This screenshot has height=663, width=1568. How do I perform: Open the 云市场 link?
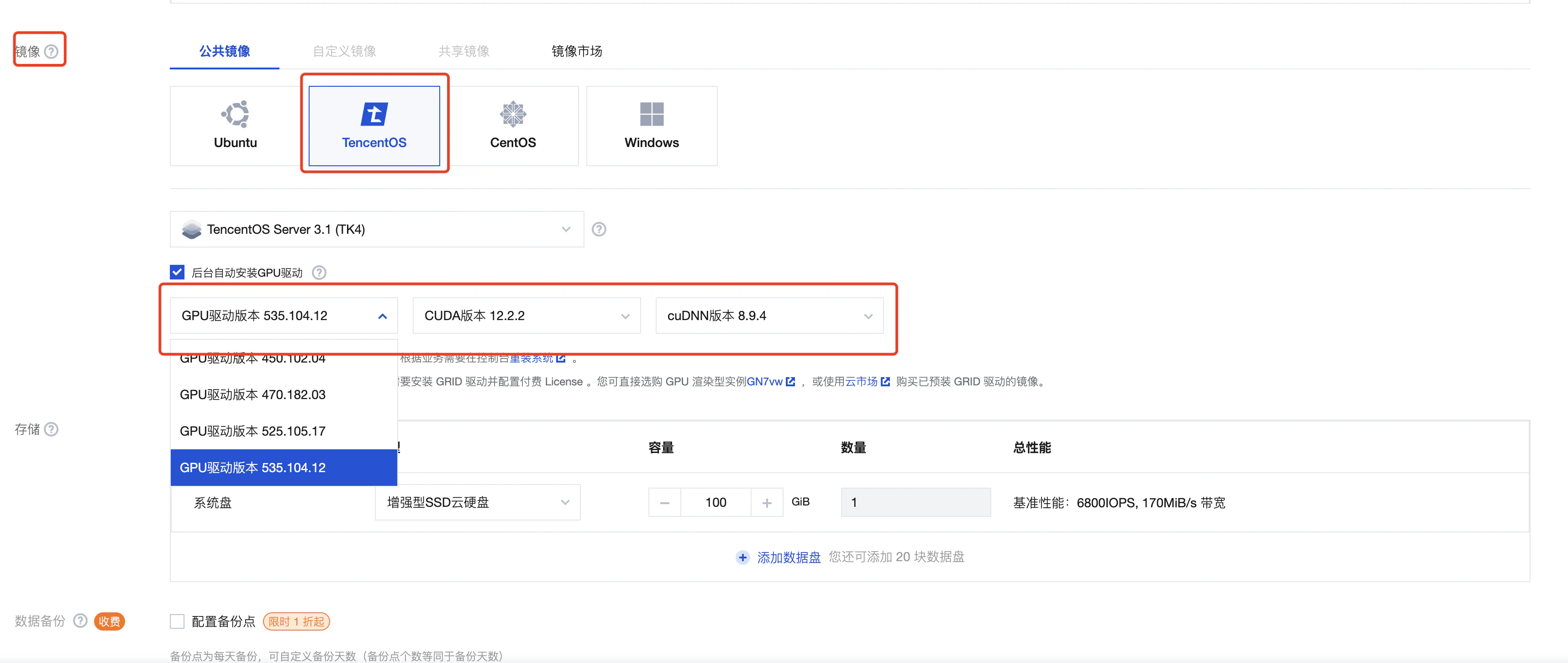[861, 382]
